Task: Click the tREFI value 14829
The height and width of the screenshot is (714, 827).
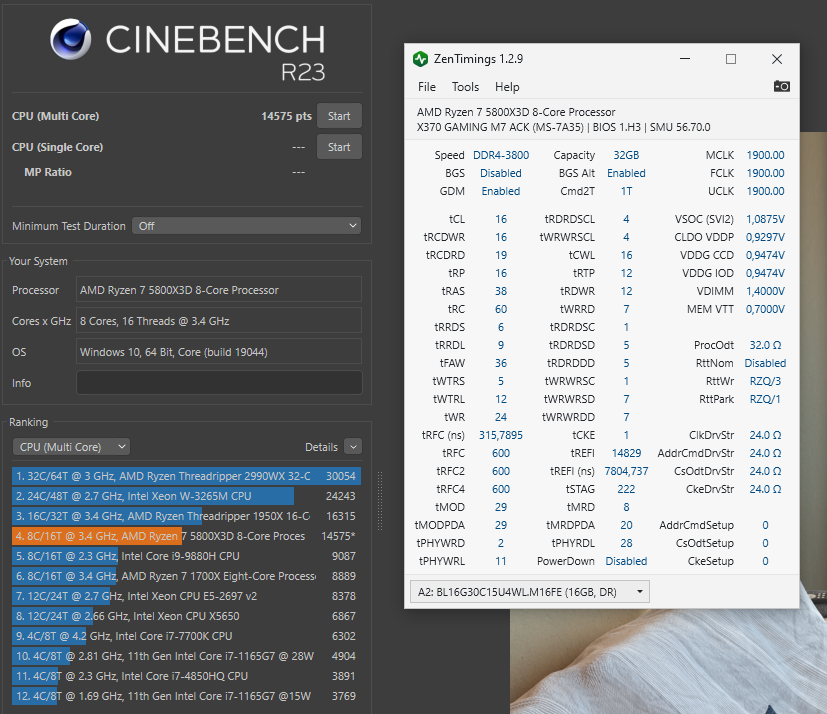Action: click(x=626, y=453)
